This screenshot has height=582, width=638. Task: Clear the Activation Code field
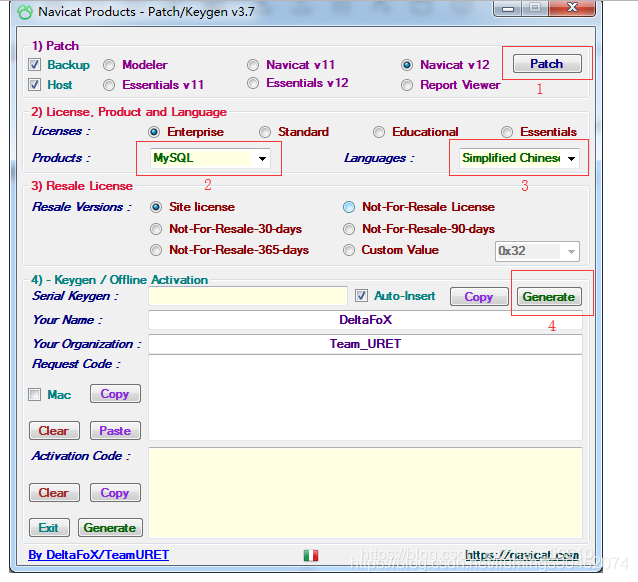click(54, 493)
